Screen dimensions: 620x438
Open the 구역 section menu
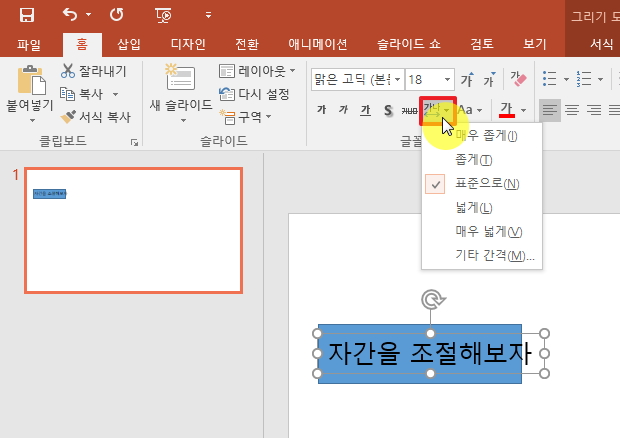[x=245, y=117]
